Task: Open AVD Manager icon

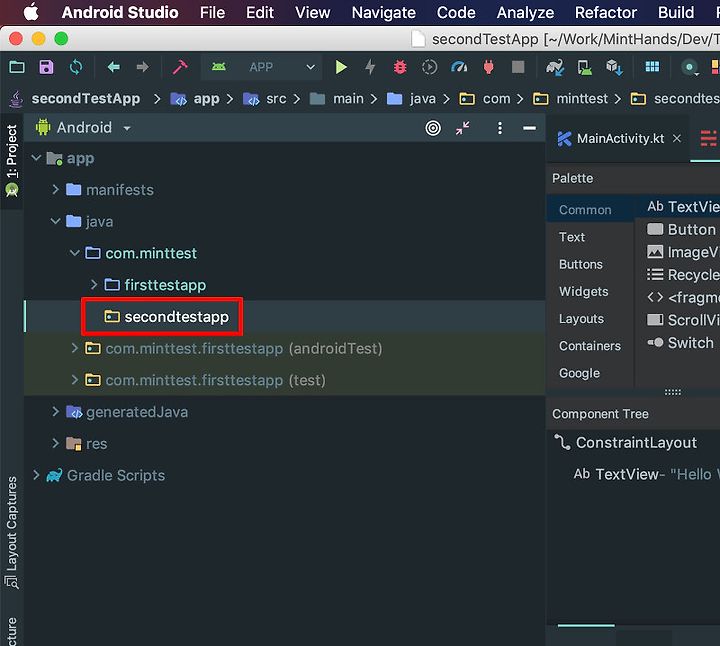Action: (585, 67)
